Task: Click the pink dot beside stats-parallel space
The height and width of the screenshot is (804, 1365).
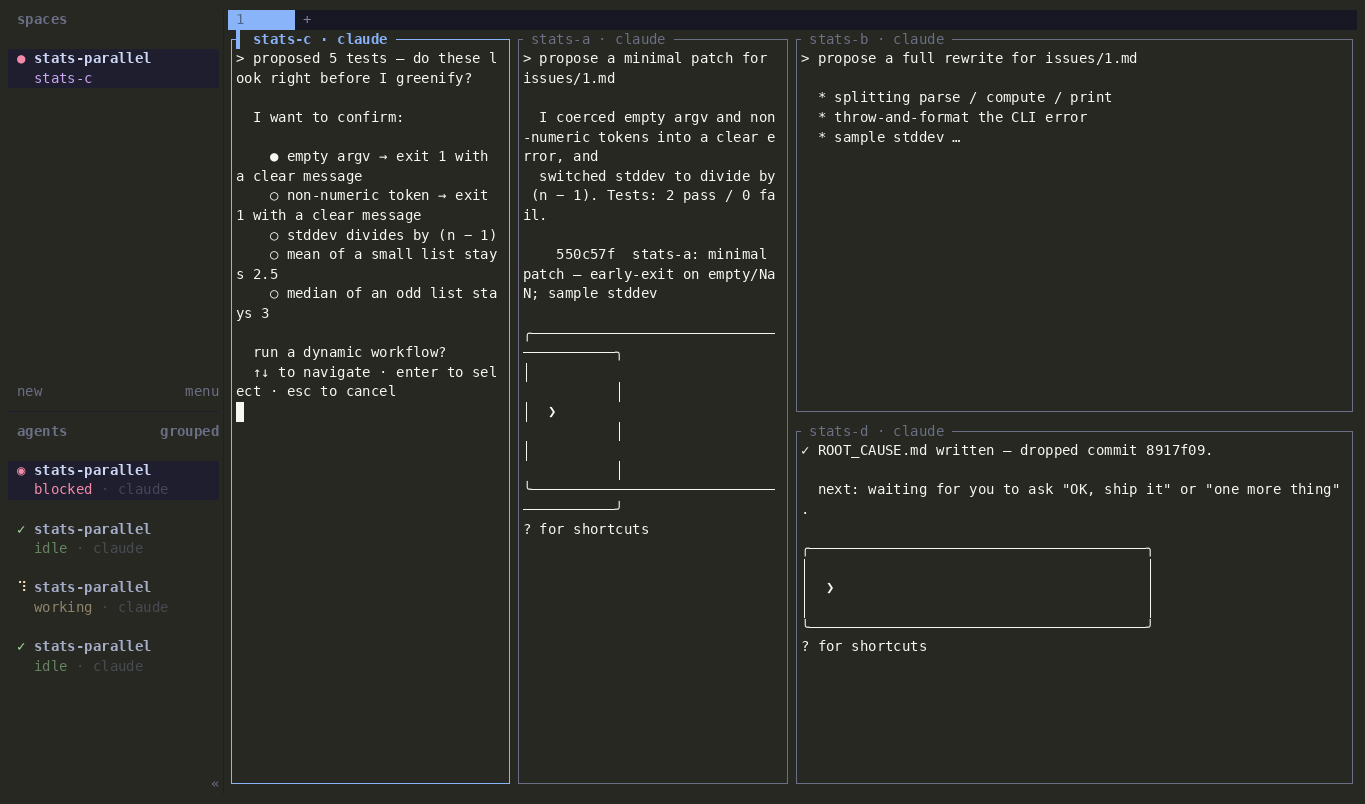Action: 21,59
